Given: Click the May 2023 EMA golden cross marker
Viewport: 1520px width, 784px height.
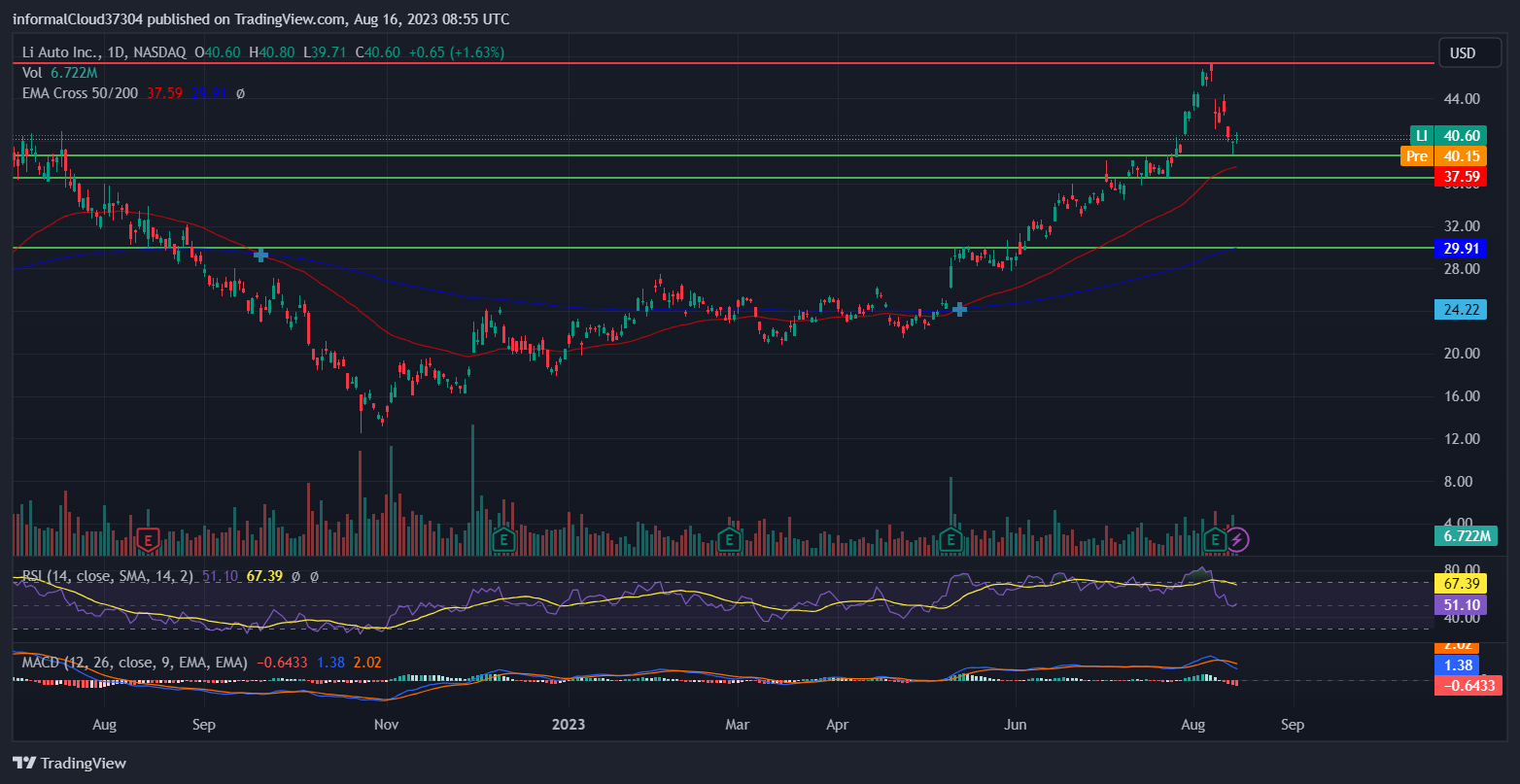Looking at the screenshot, I should [x=960, y=309].
